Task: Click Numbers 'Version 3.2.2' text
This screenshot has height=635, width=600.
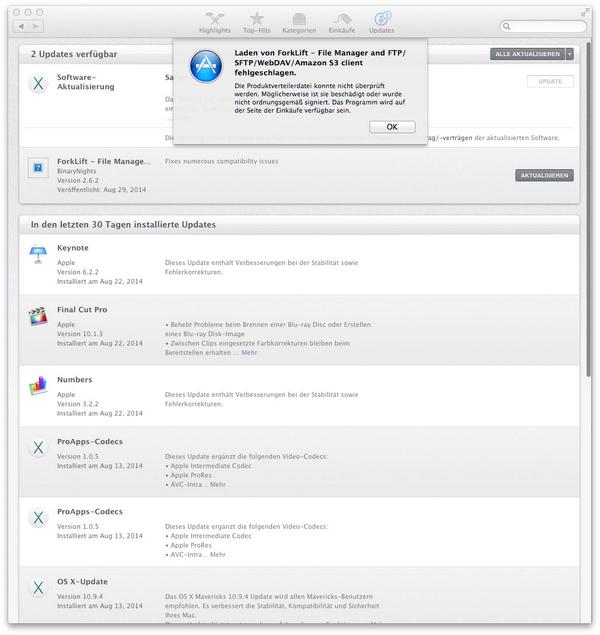Action: point(78,404)
